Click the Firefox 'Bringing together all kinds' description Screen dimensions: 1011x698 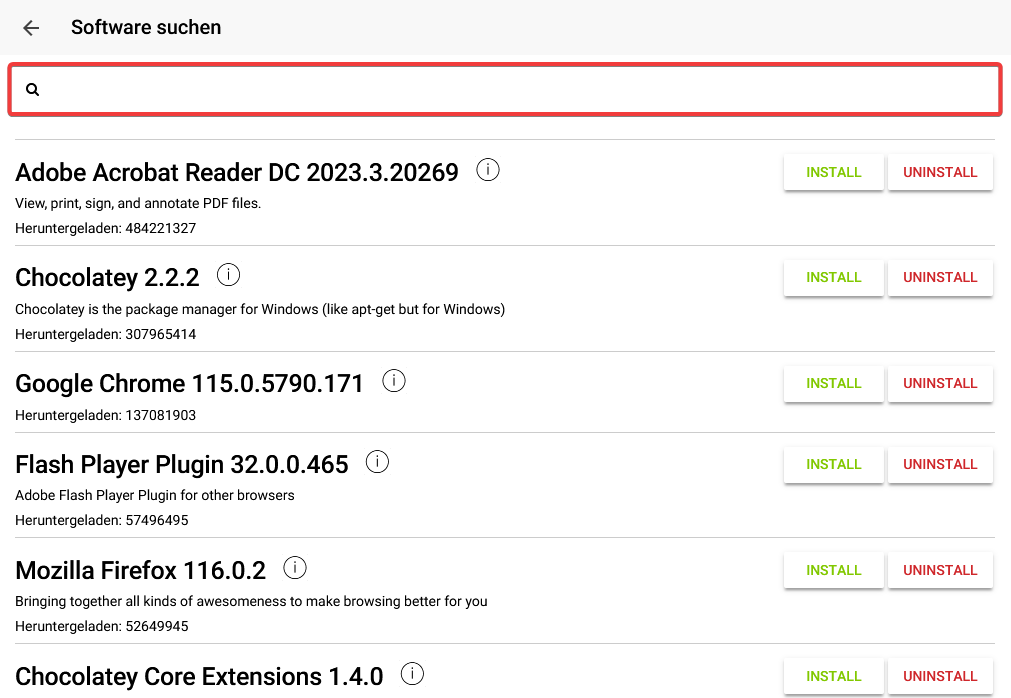click(251, 602)
